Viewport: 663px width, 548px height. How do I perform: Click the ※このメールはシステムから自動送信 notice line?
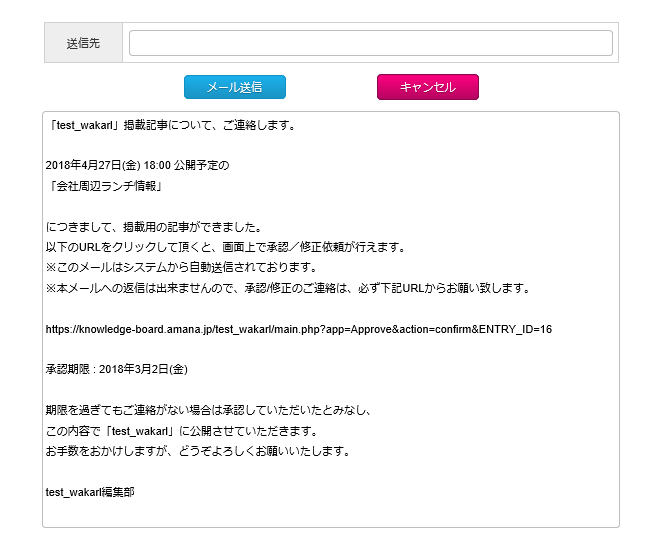181,267
